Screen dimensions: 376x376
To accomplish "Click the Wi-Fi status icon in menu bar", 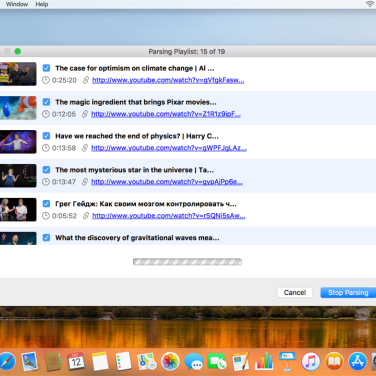I will (x=370, y=4).
